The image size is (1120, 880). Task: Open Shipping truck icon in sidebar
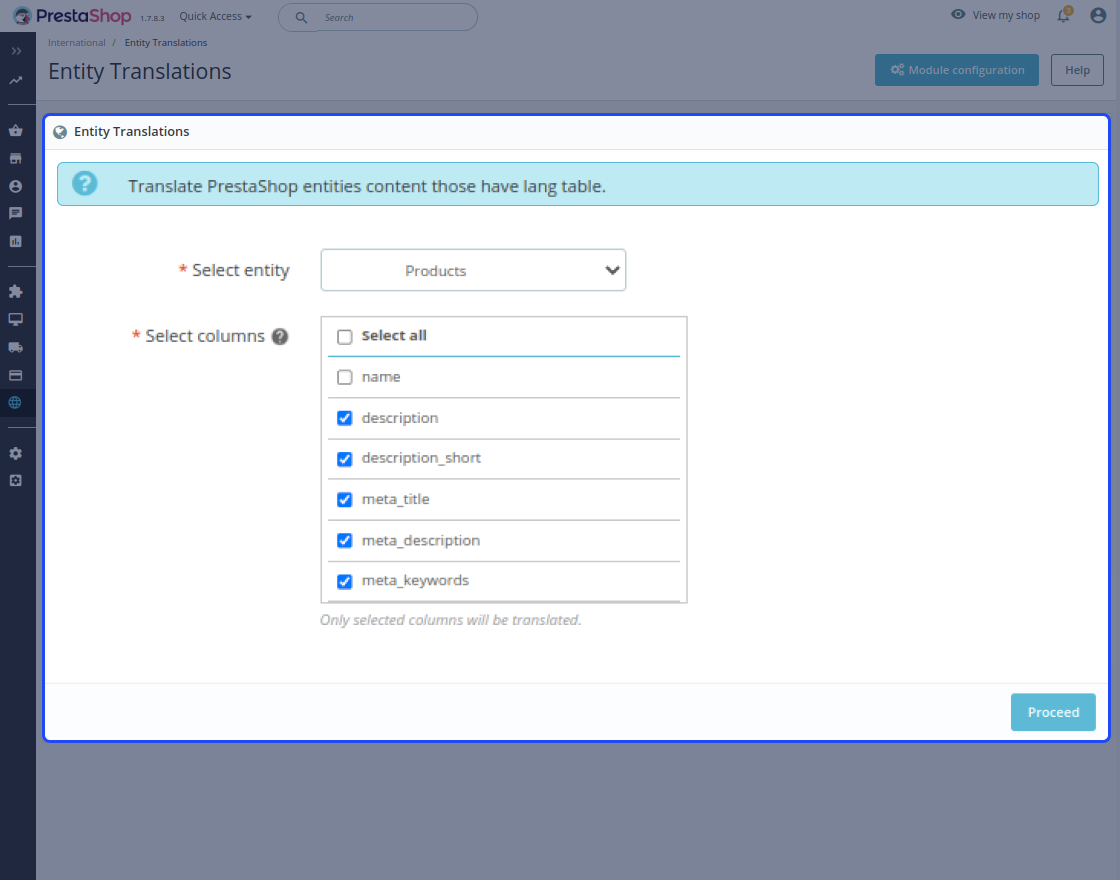(16, 347)
